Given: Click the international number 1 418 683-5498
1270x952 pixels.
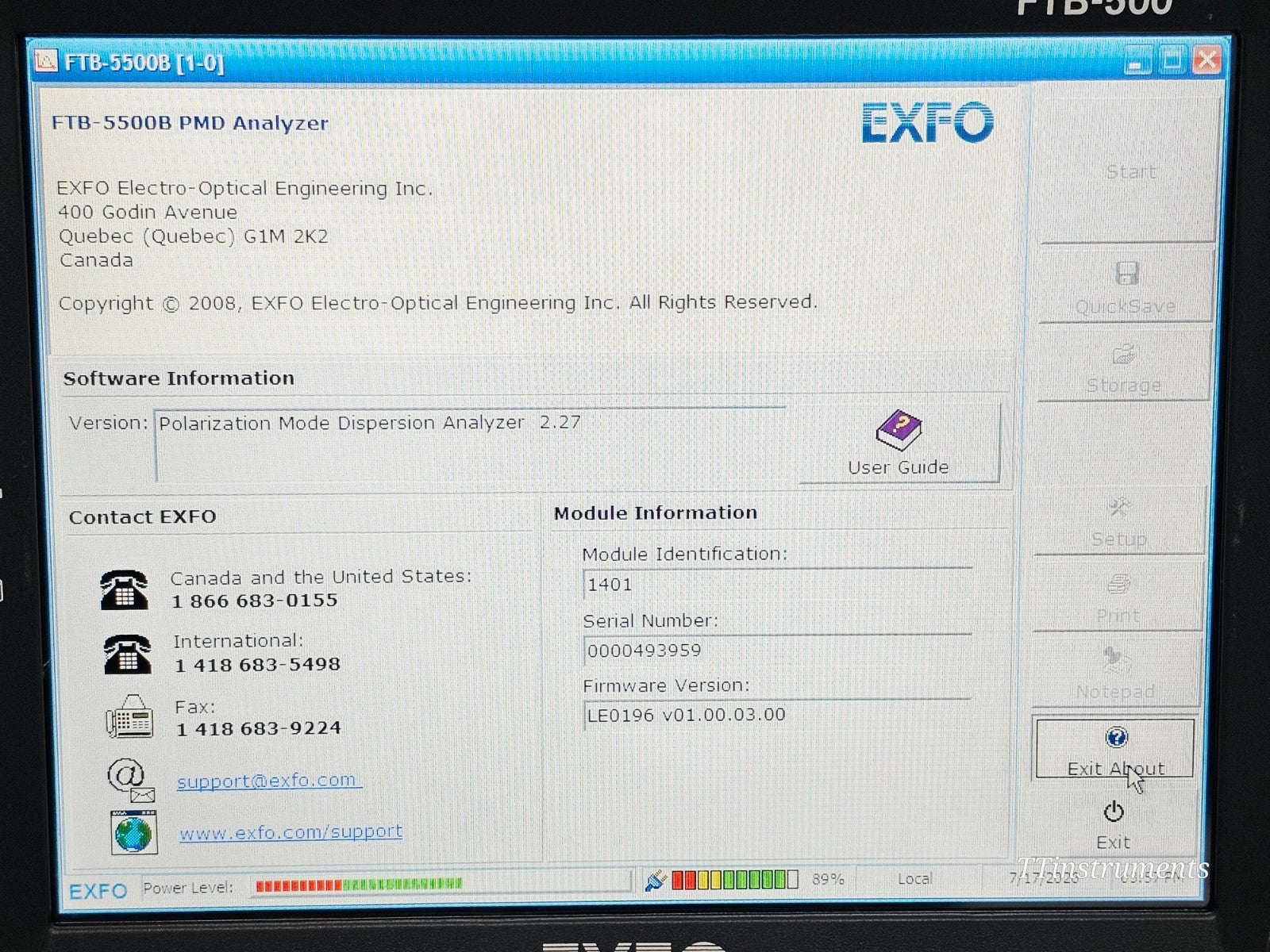Looking at the screenshot, I should [257, 665].
